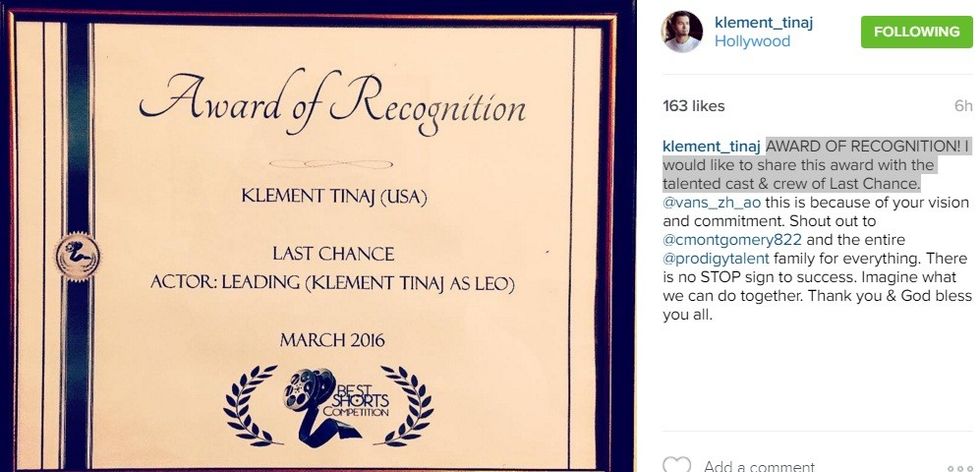Click the ACTOR: LEADING line on certificate
The image size is (980, 472).
coord(333,283)
